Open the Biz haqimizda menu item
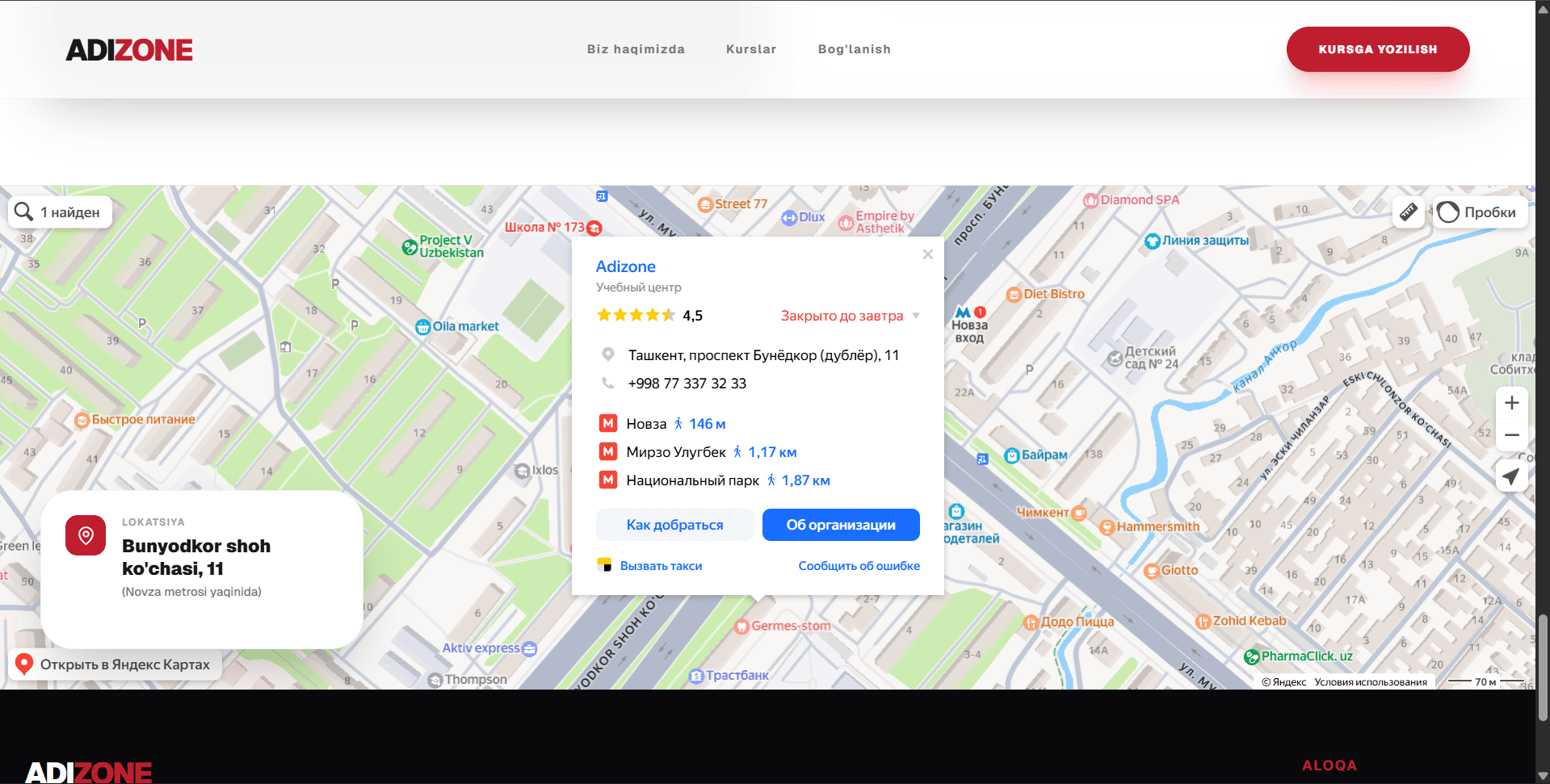This screenshot has height=784, width=1550. pyautogui.click(x=636, y=49)
